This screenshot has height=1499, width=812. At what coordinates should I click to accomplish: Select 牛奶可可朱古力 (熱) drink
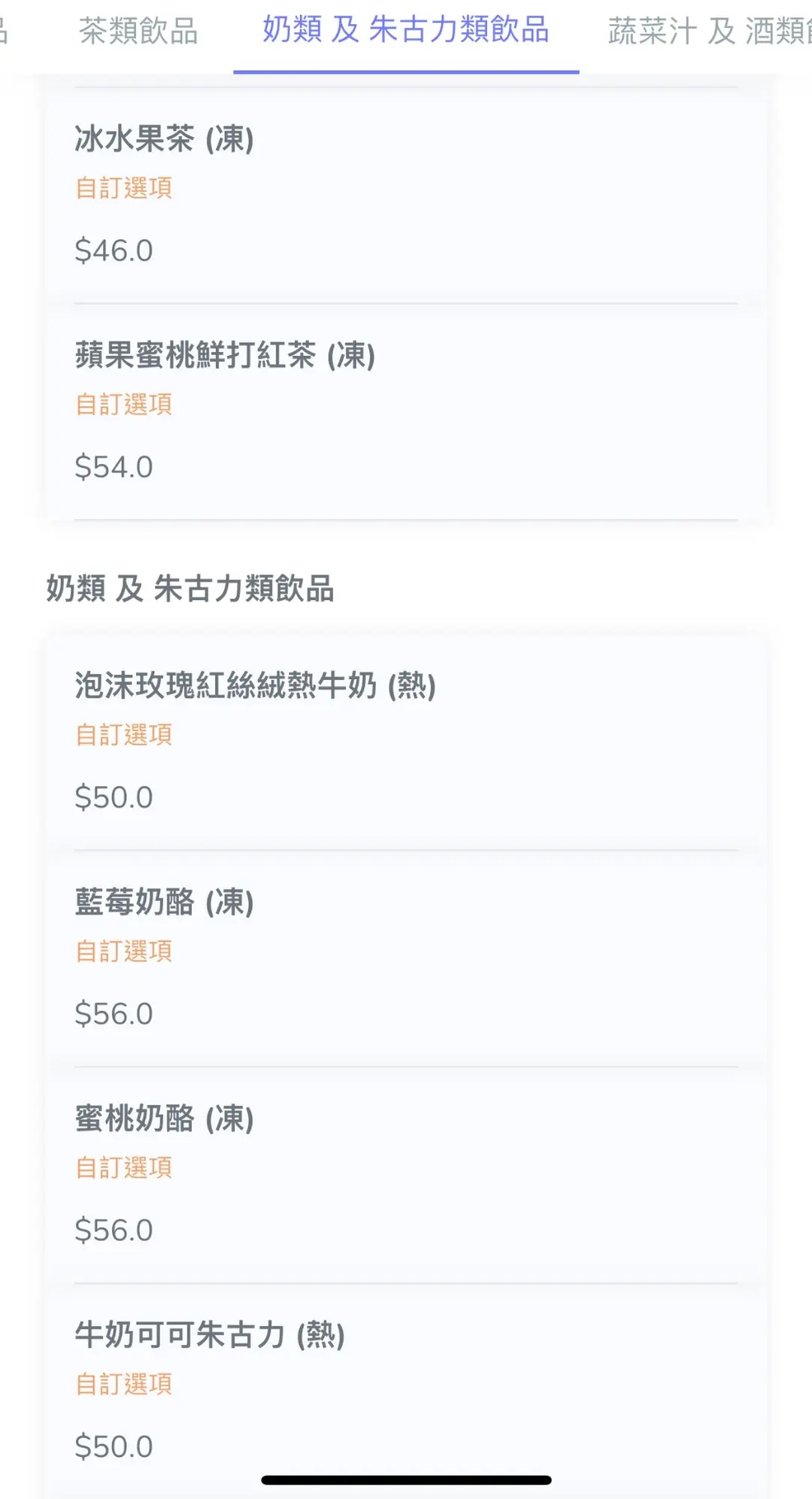click(210, 1336)
